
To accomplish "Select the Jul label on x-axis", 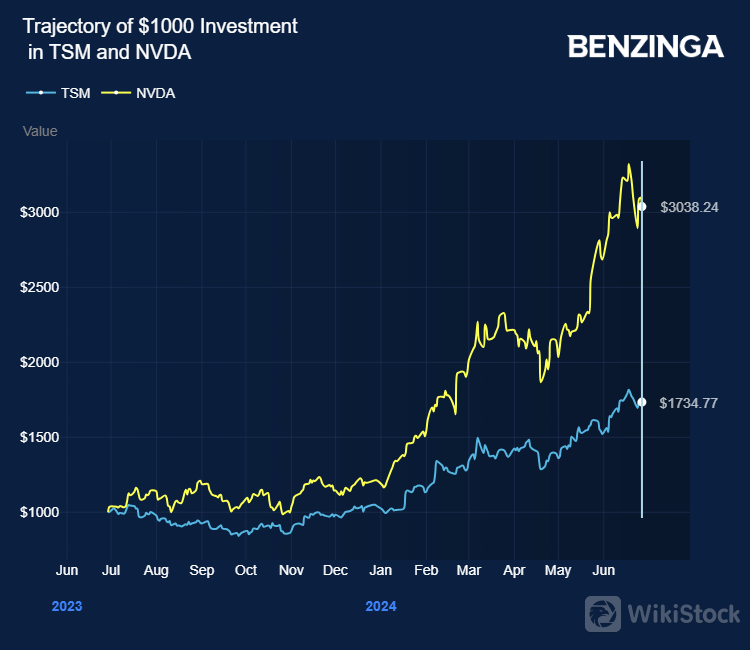I will tap(112, 570).
